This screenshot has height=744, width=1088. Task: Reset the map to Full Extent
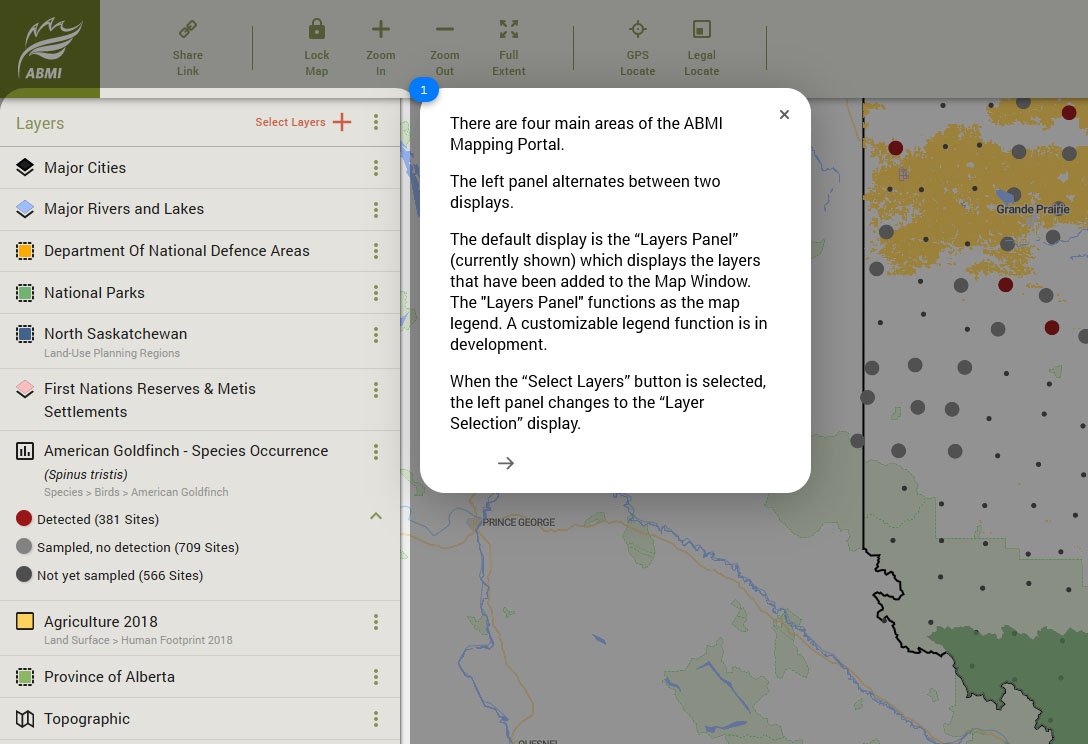click(x=509, y=48)
